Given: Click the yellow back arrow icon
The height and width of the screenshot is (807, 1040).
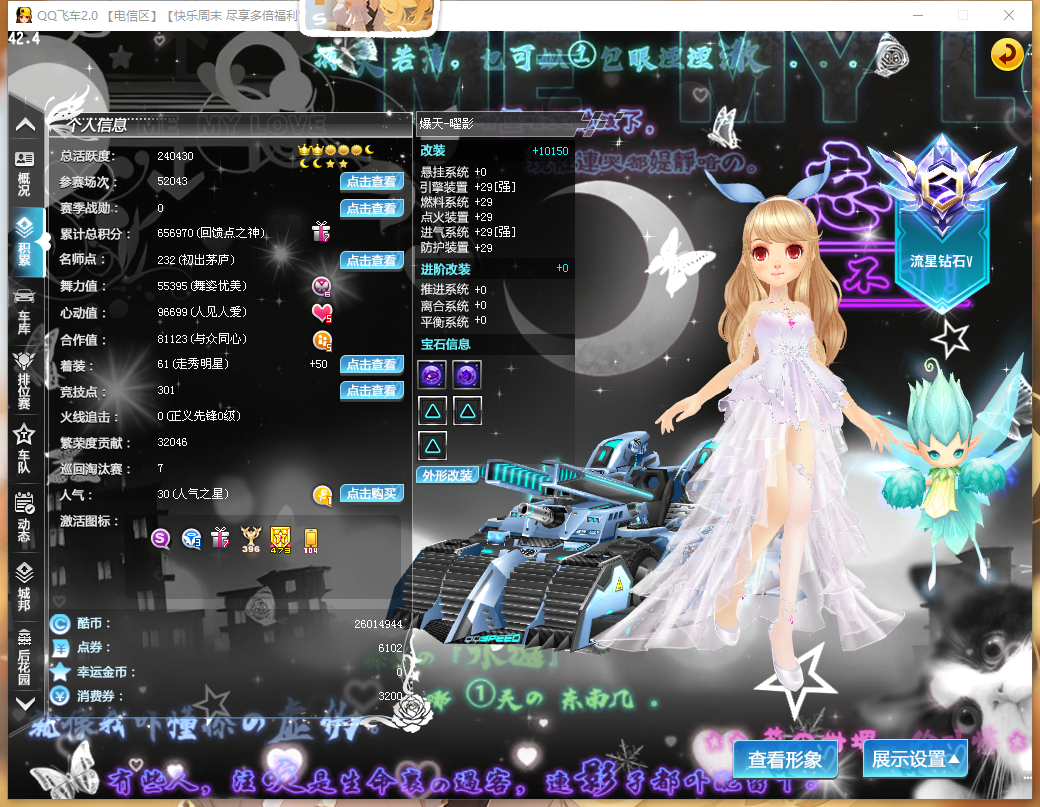Looking at the screenshot, I should tap(1006, 55).
